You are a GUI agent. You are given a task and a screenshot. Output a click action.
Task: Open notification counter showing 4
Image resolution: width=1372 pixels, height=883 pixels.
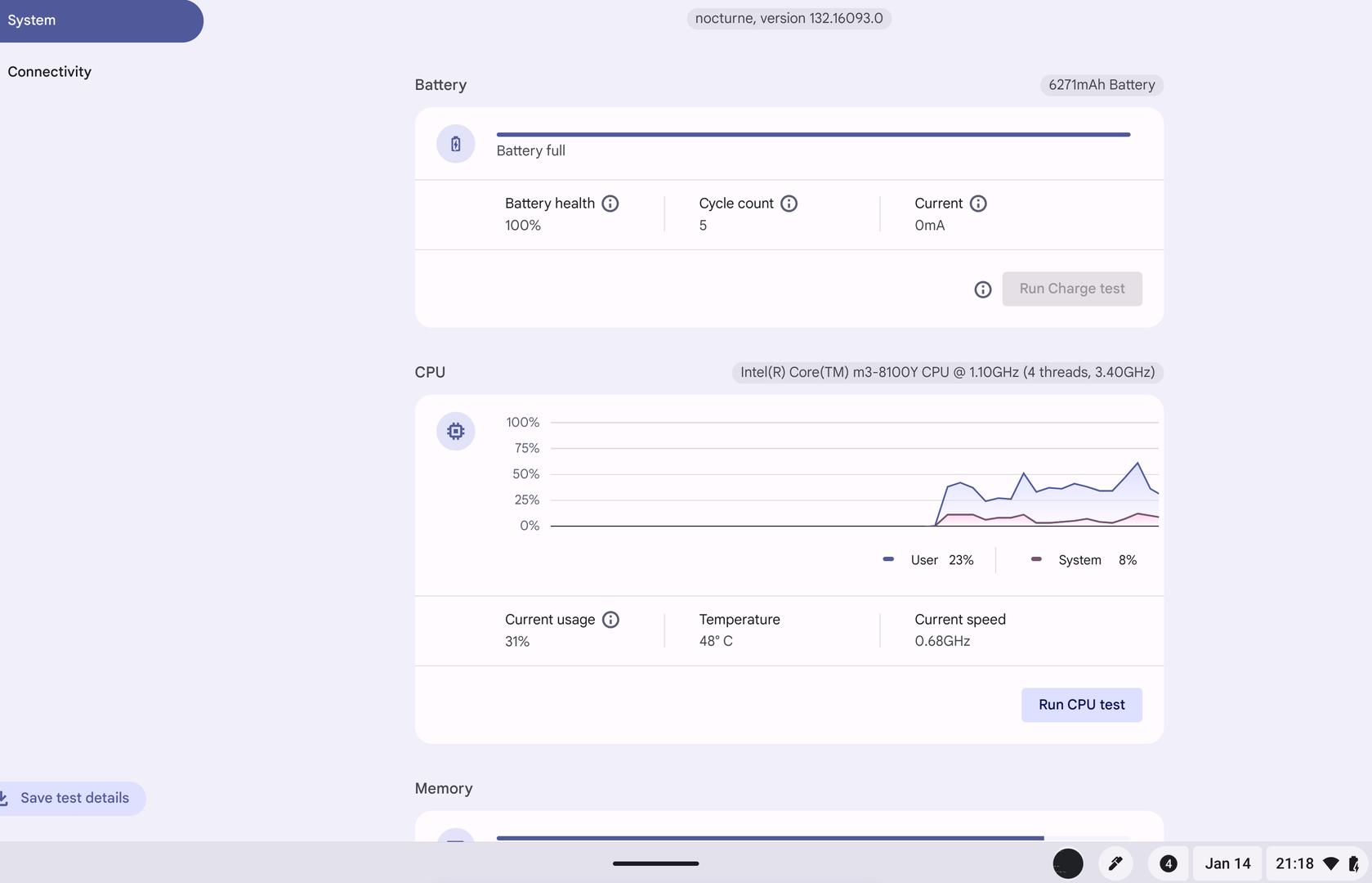point(1168,863)
